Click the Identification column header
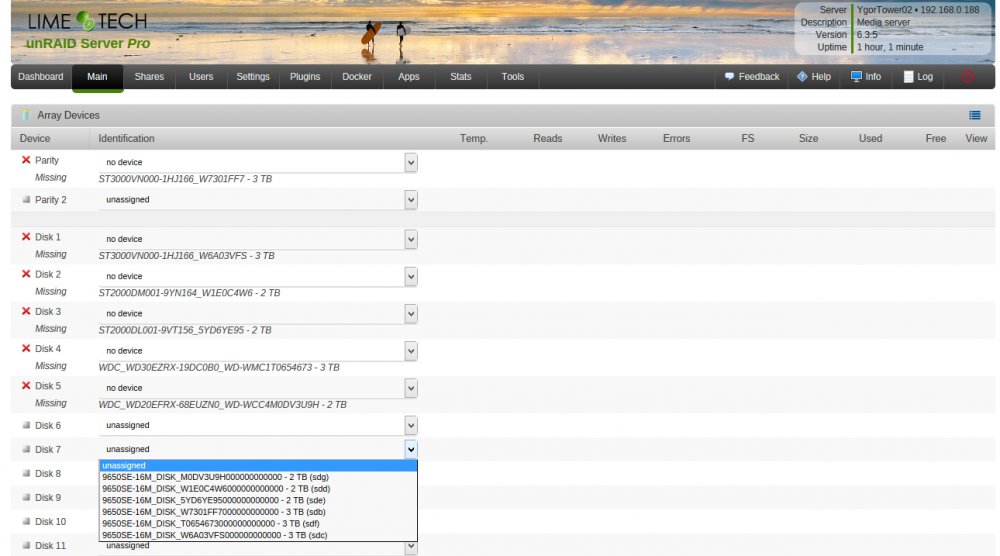1000x556 pixels. click(126, 138)
